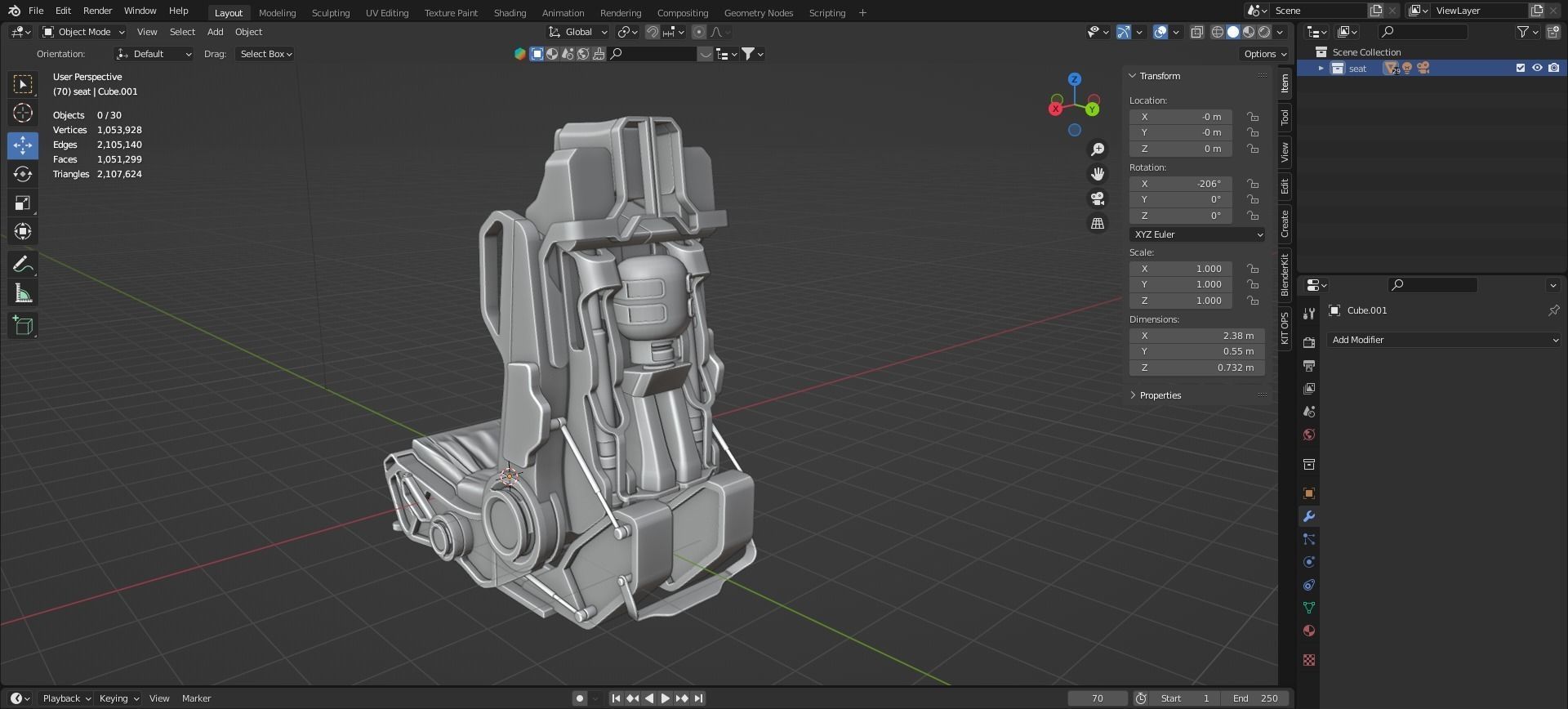The width and height of the screenshot is (1568, 709).
Task: Open the Output properties tab icon
Action: pyautogui.click(x=1308, y=365)
